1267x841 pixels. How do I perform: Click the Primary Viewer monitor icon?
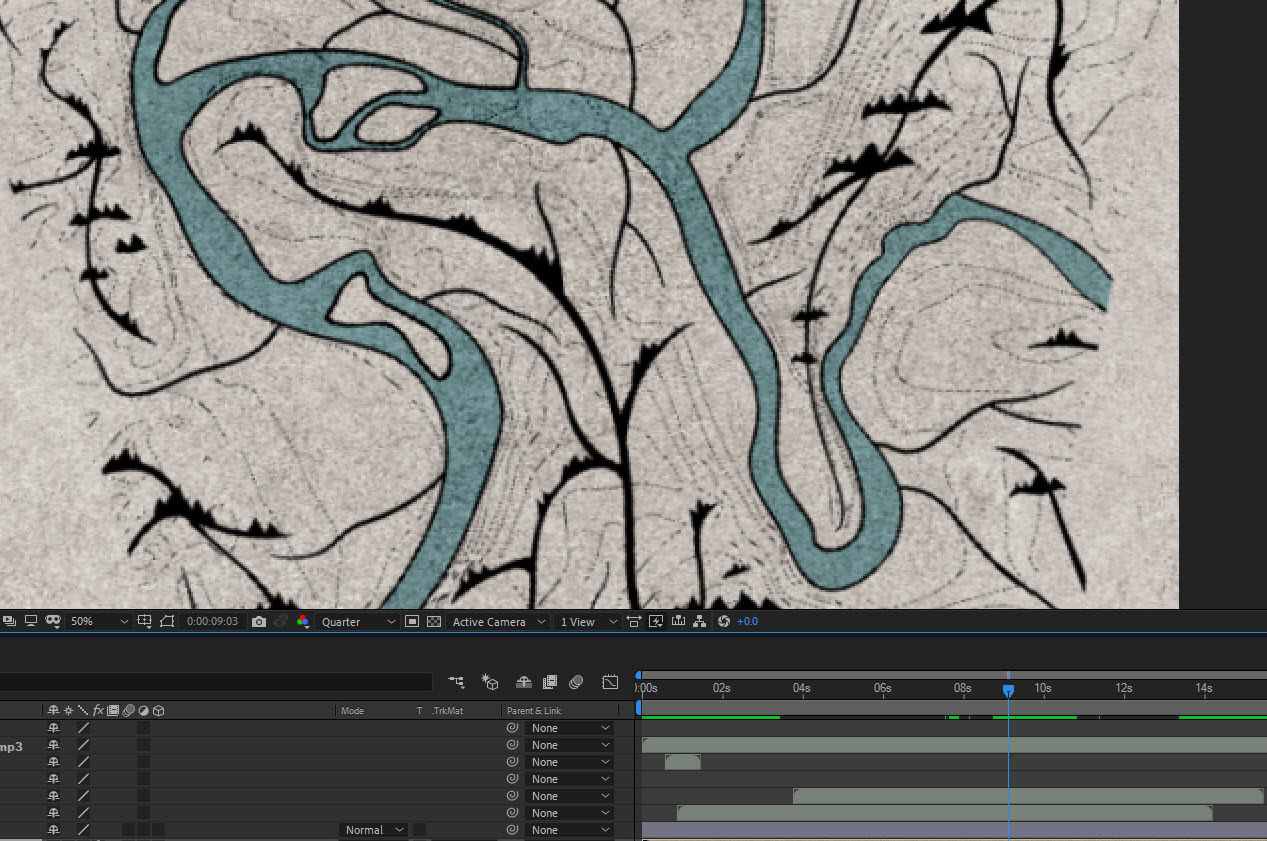31,621
